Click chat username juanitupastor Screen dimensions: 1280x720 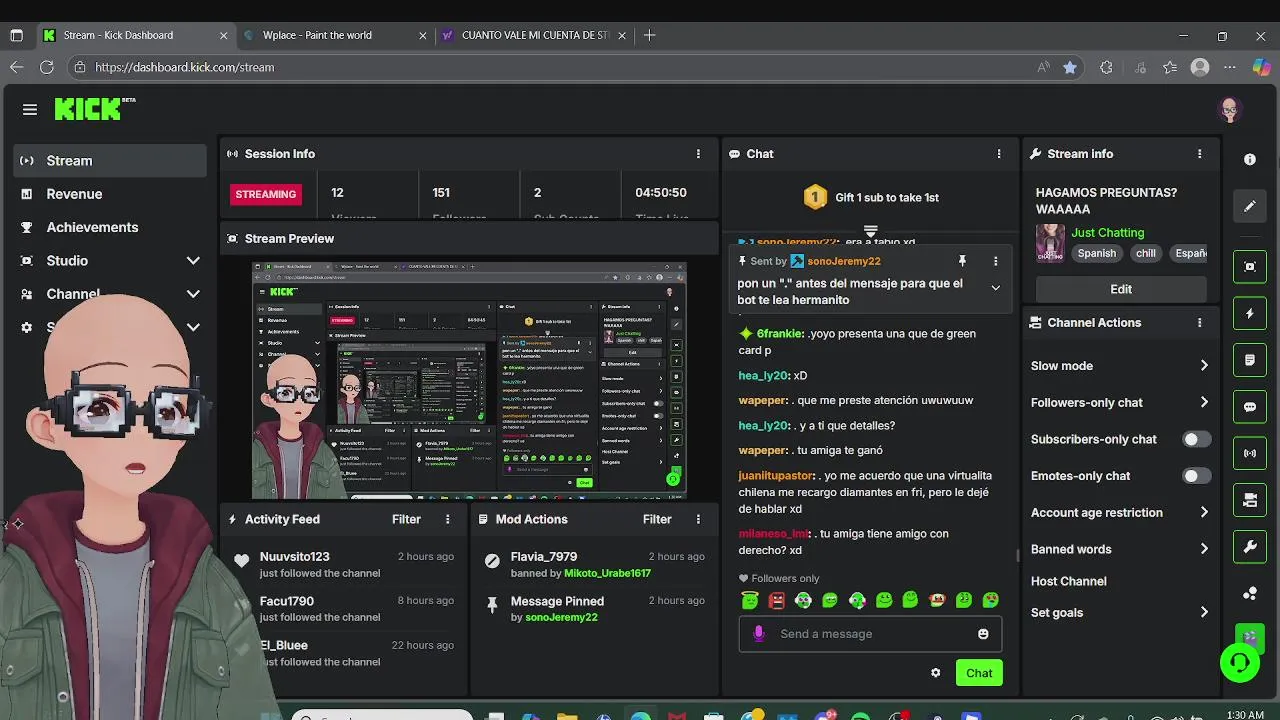click(777, 476)
